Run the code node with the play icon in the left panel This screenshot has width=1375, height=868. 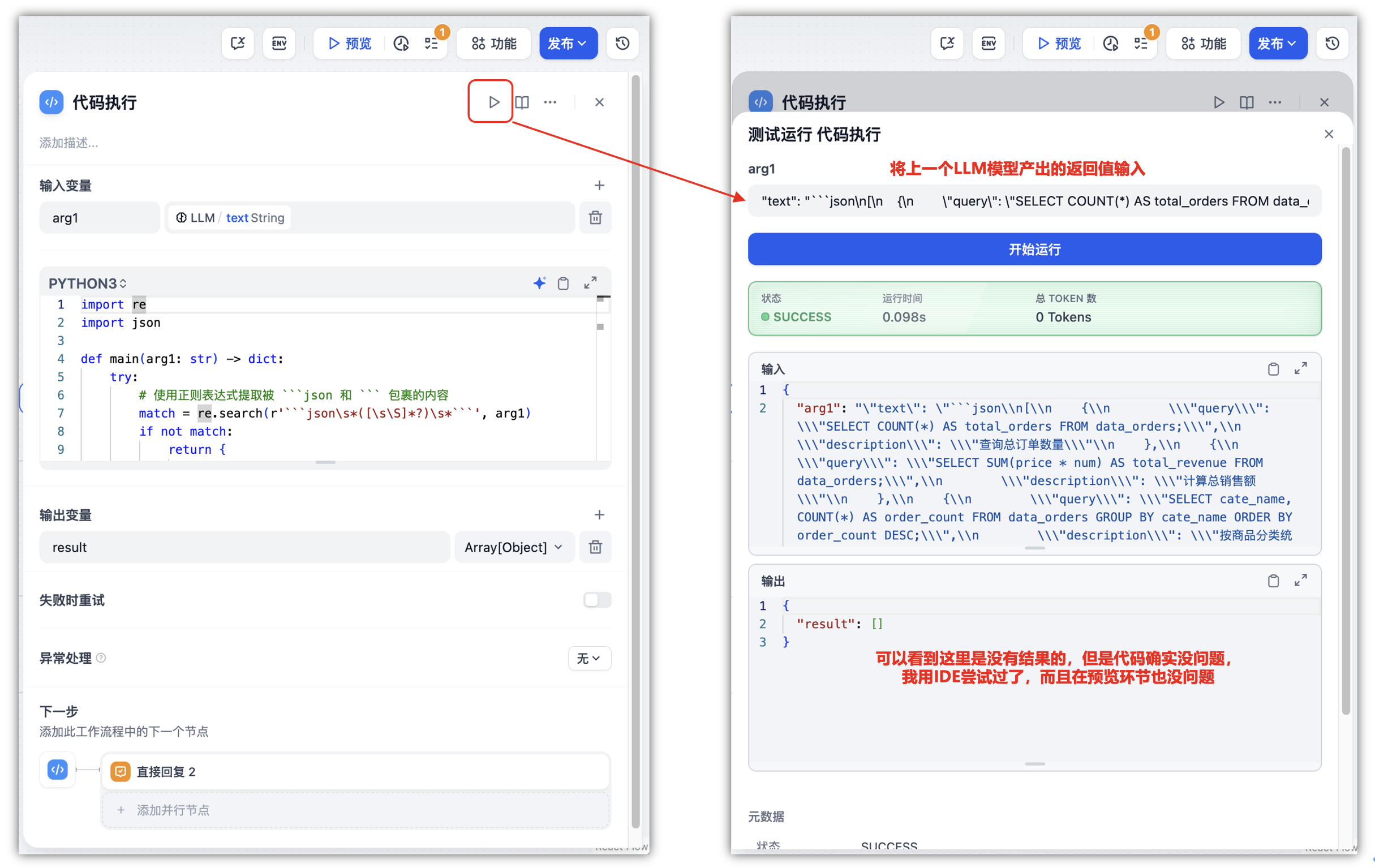(493, 102)
